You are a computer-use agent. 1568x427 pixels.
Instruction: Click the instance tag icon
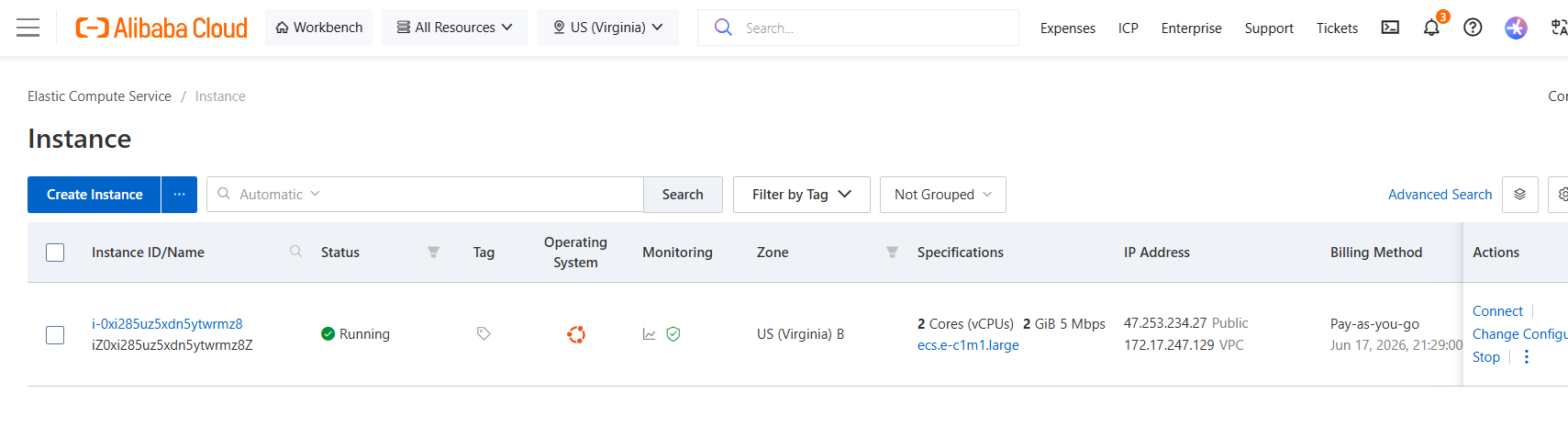point(484,334)
